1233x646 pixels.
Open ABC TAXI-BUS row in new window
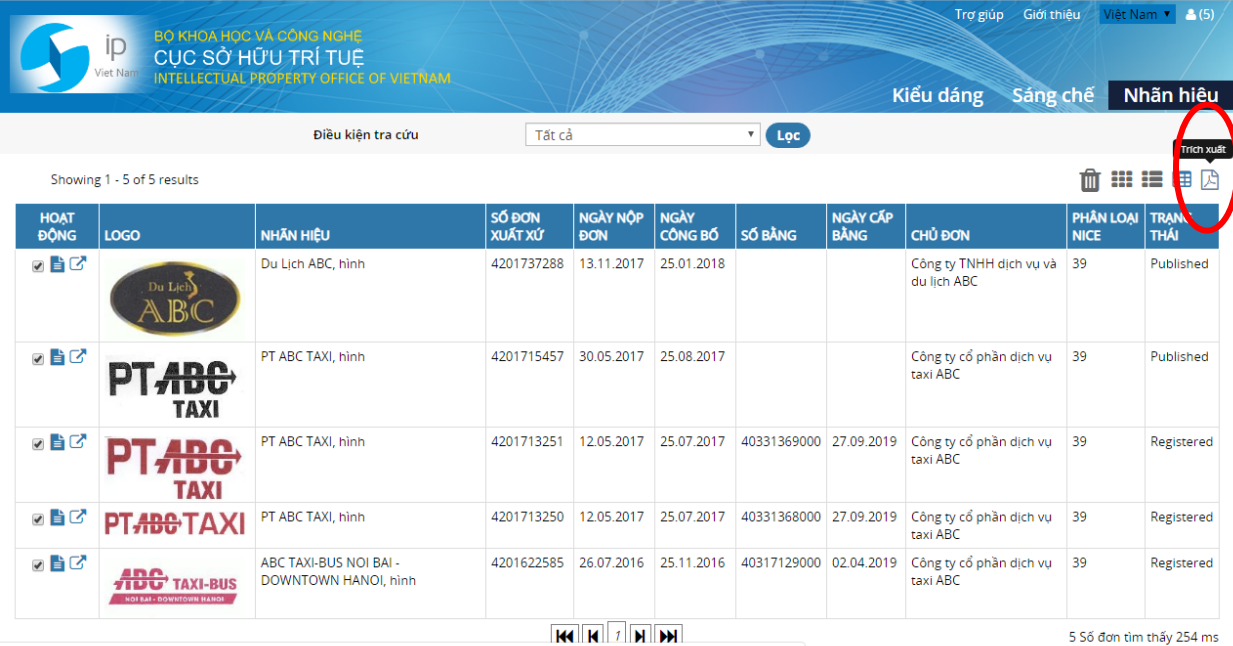click(x=77, y=563)
